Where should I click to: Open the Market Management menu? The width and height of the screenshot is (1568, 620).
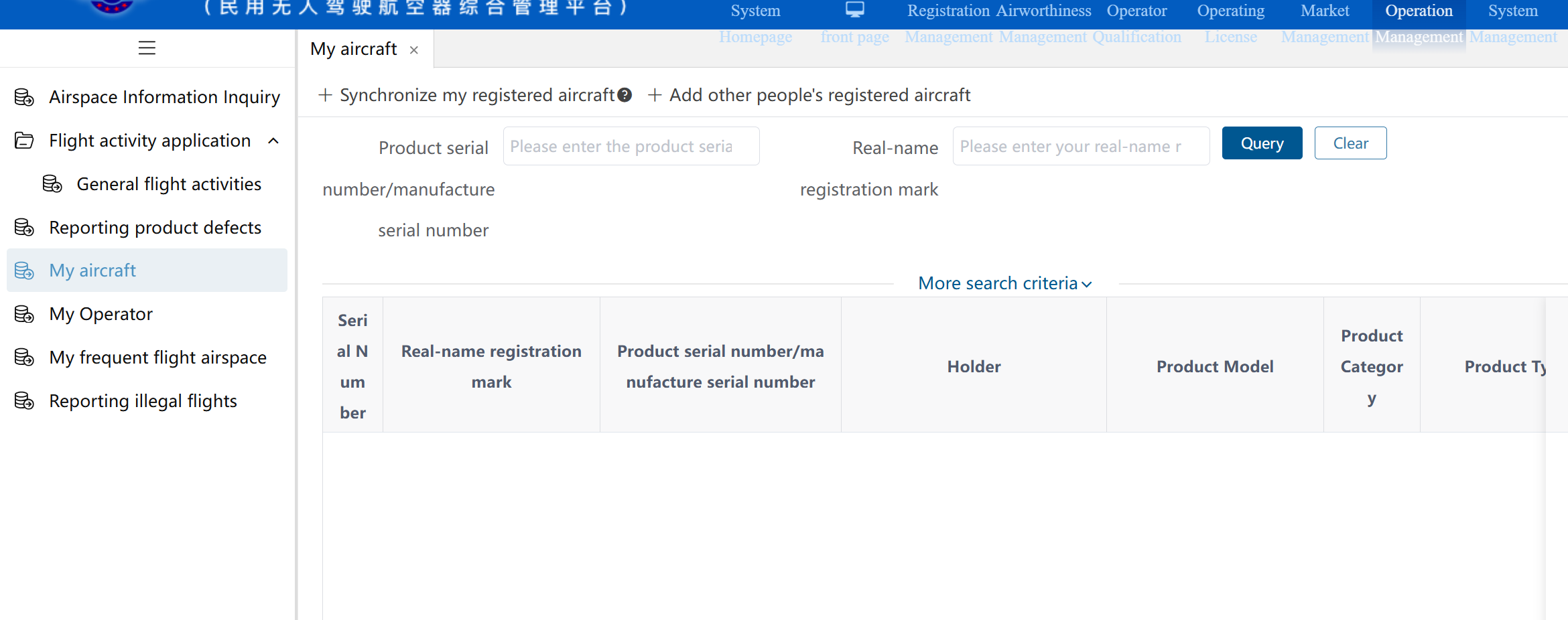pyautogui.click(x=1325, y=23)
